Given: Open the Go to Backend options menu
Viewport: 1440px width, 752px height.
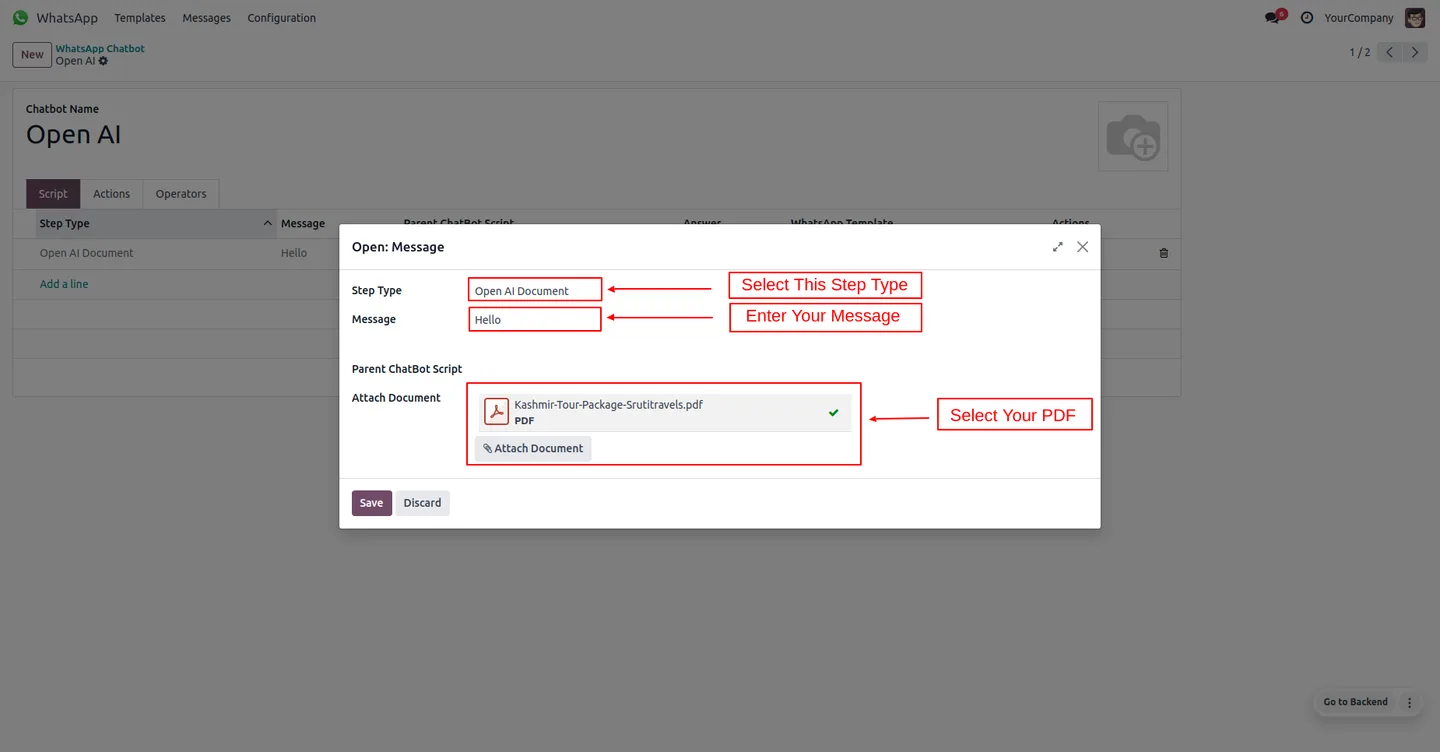Looking at the screenshot, I should [1409, 702].
